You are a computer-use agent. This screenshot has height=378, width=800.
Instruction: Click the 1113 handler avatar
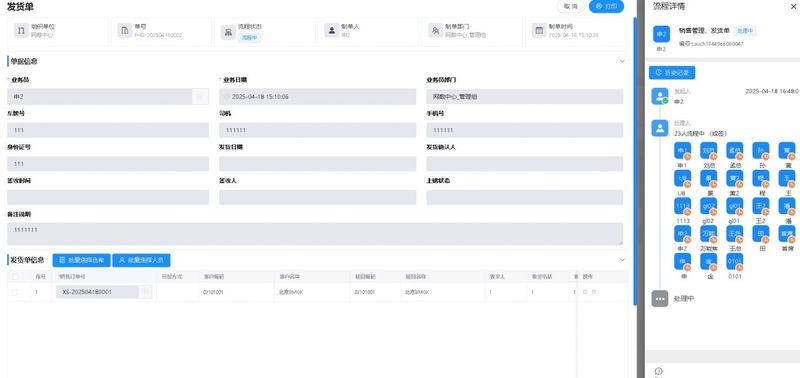tap(682, 206)
